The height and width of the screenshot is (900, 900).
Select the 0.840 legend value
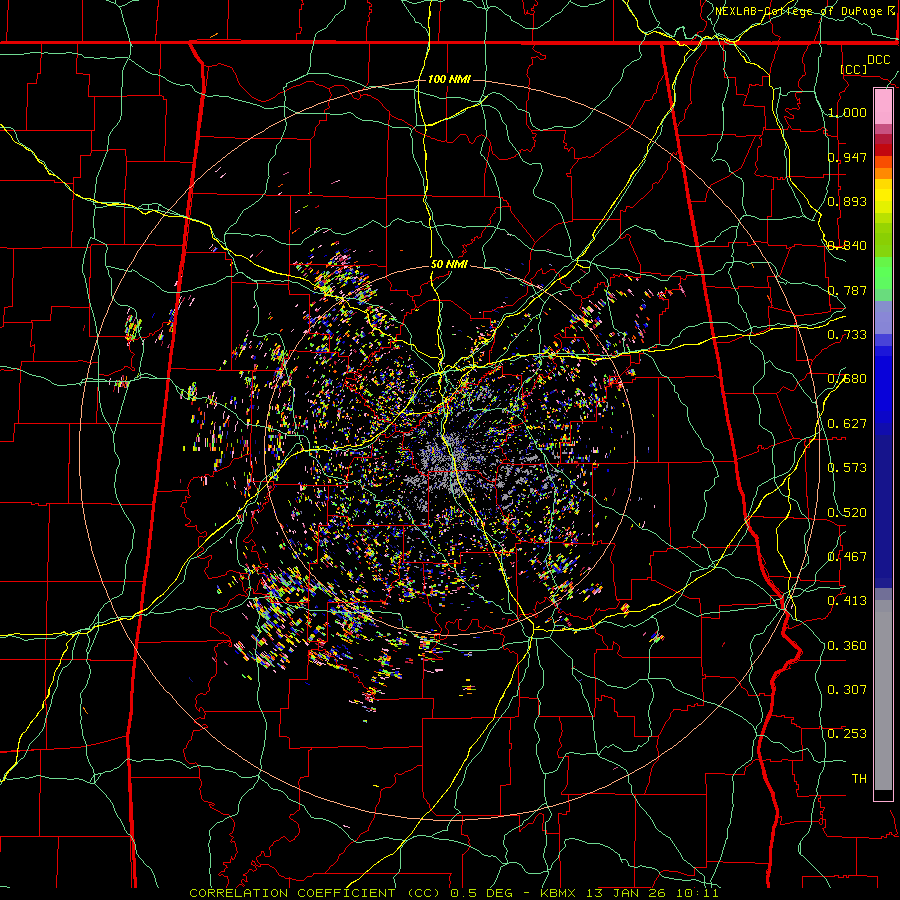(848, 246)
